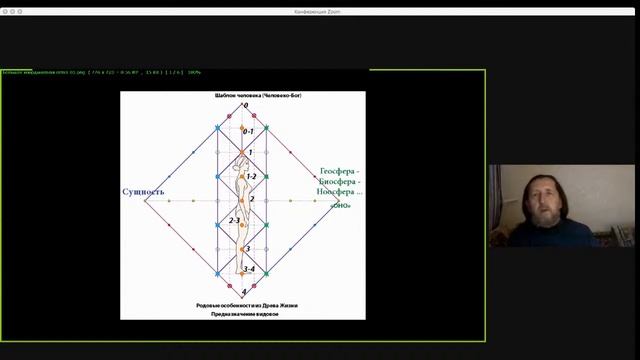
Task: Click the "1-2" level label
Action: tap(251, 176)
